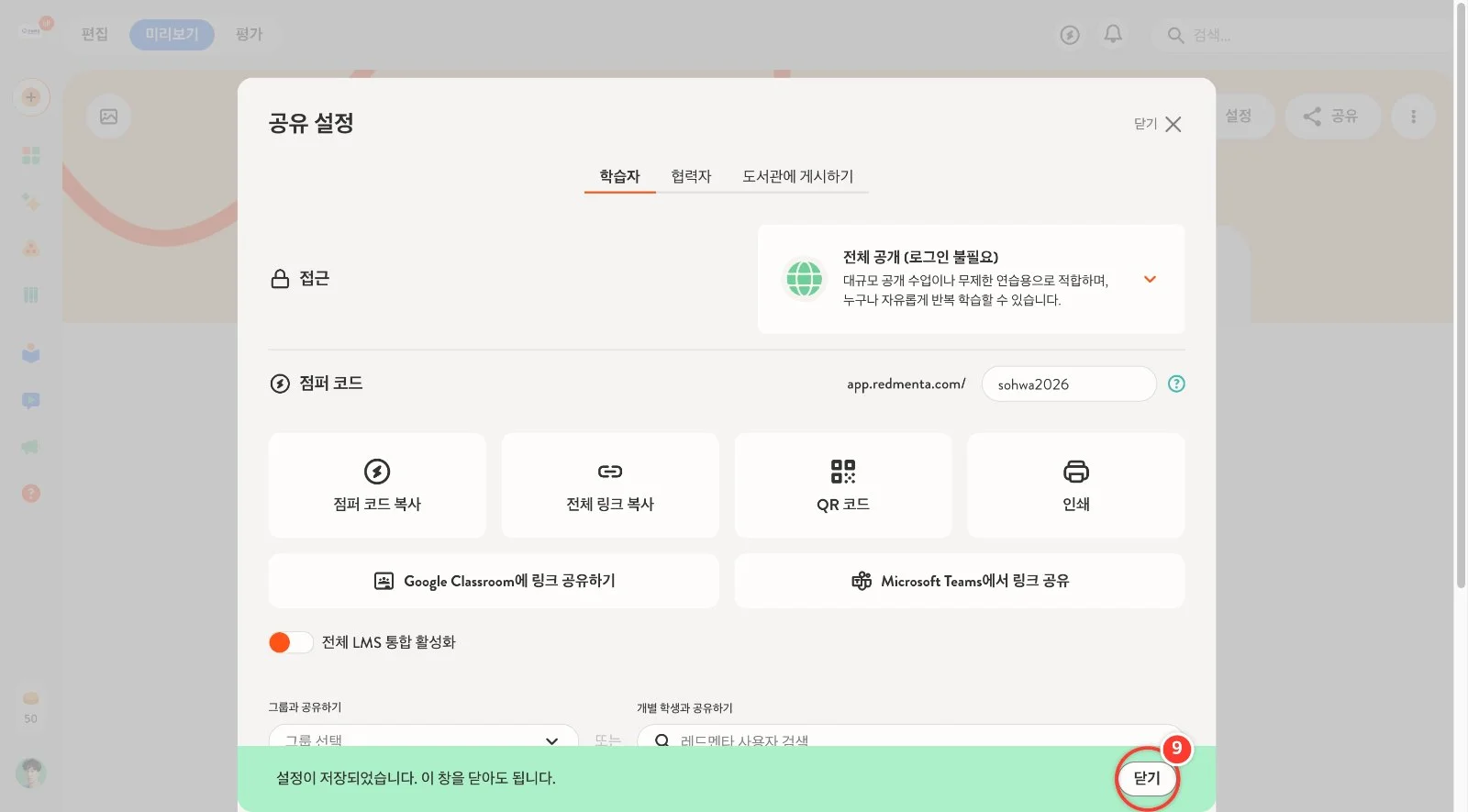Image resolution: width=1468 pixels, height=812 pixels.
Task: Share link in Microsoft Teams
Action: pyautogui.click(x=960, y=581)
